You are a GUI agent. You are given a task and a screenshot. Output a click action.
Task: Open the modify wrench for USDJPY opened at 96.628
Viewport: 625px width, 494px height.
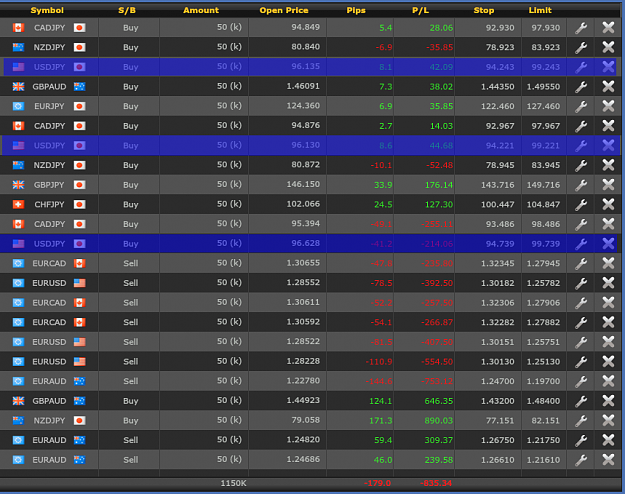581,244
